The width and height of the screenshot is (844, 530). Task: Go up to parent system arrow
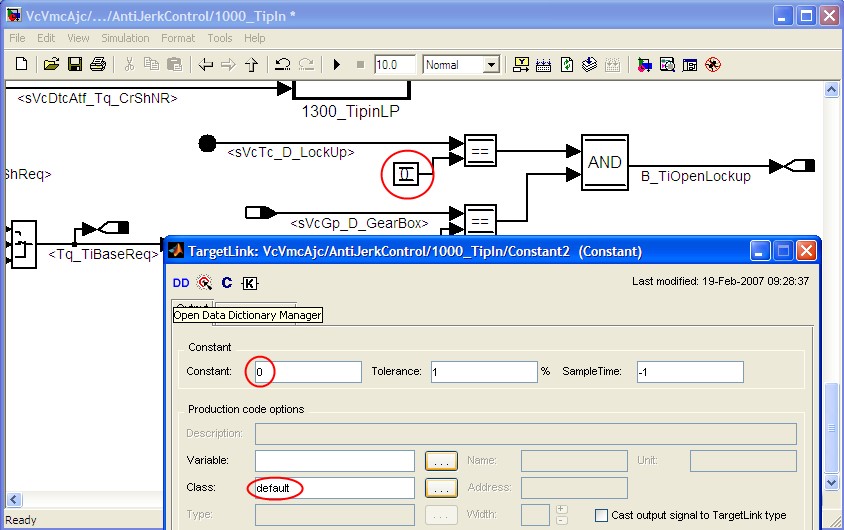(x=251, y=65)
